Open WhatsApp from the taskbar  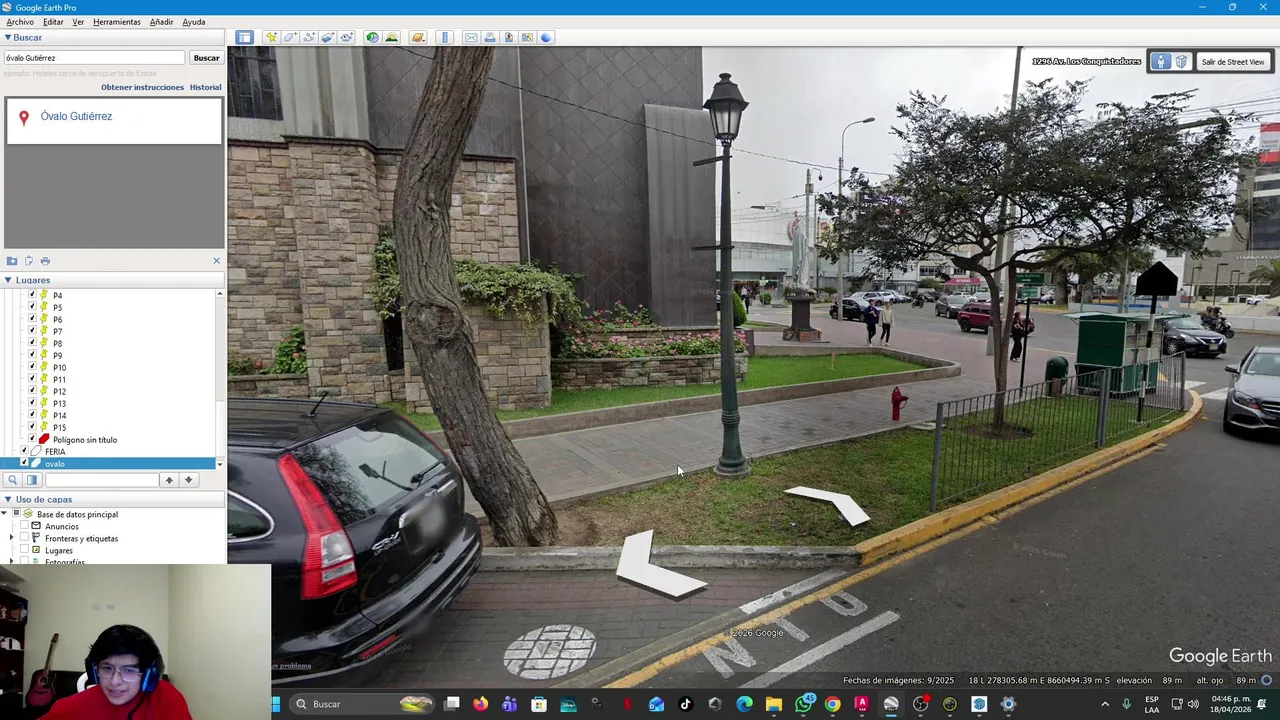click(x=804, y=704)
